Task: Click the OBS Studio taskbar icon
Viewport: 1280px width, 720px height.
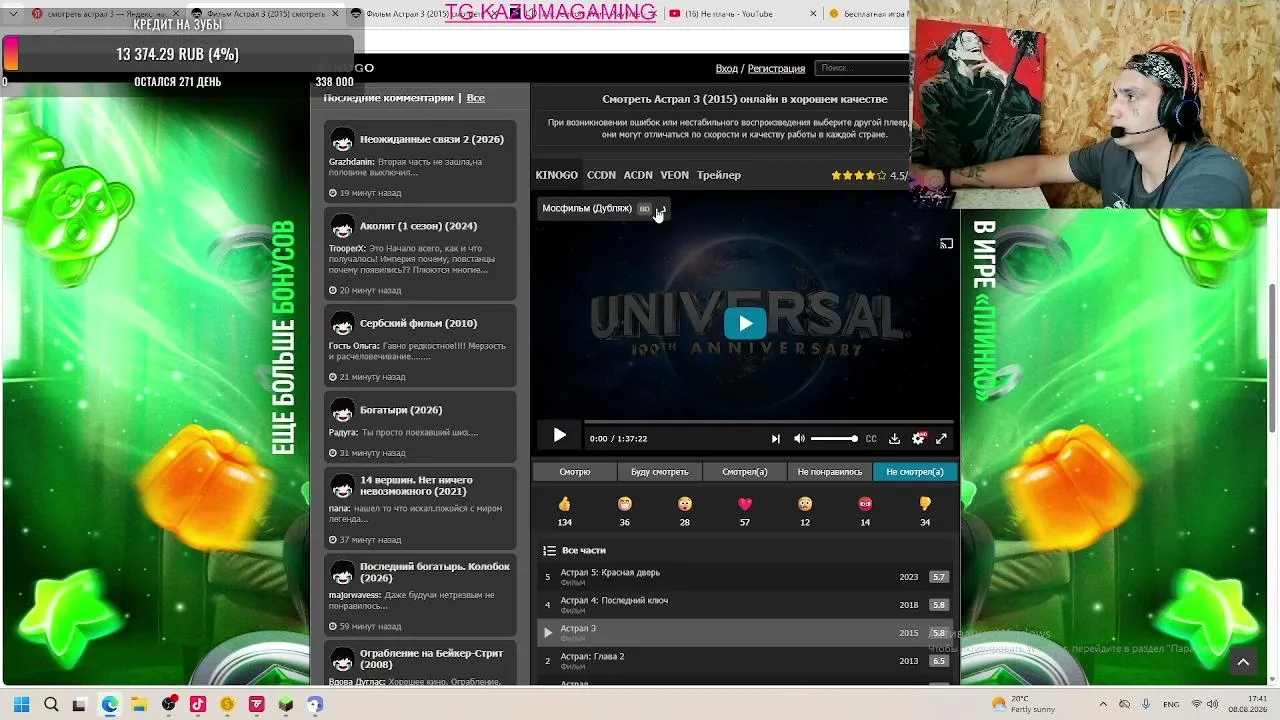Action: pos(169,705)
